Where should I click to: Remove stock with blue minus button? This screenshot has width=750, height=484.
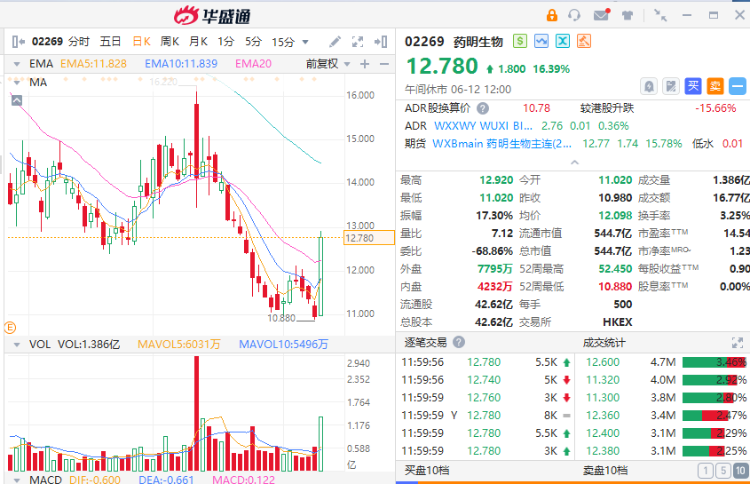(738, 87)
